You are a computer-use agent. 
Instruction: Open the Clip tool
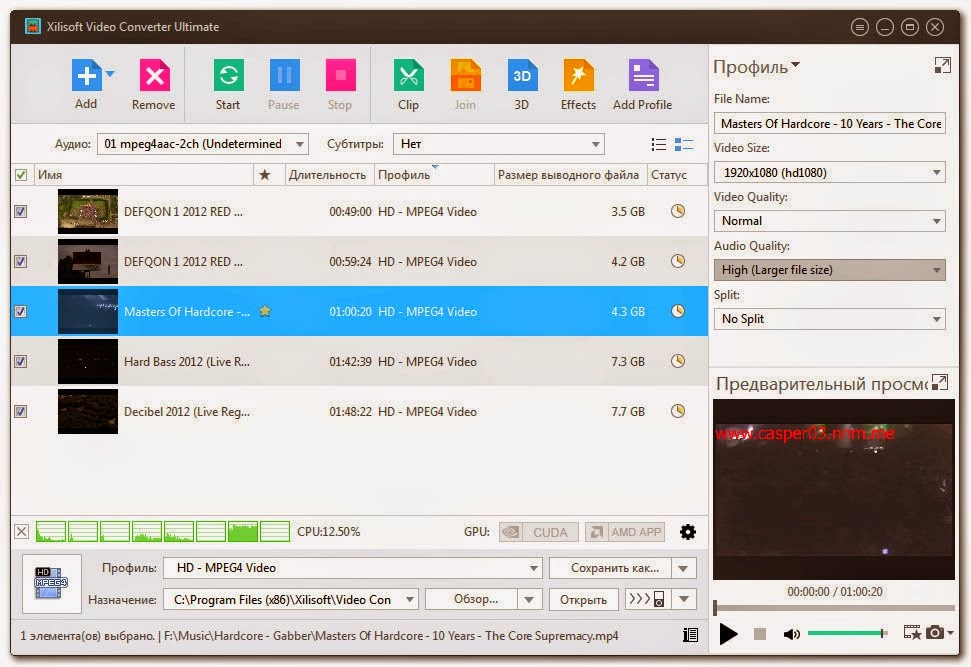409,76
